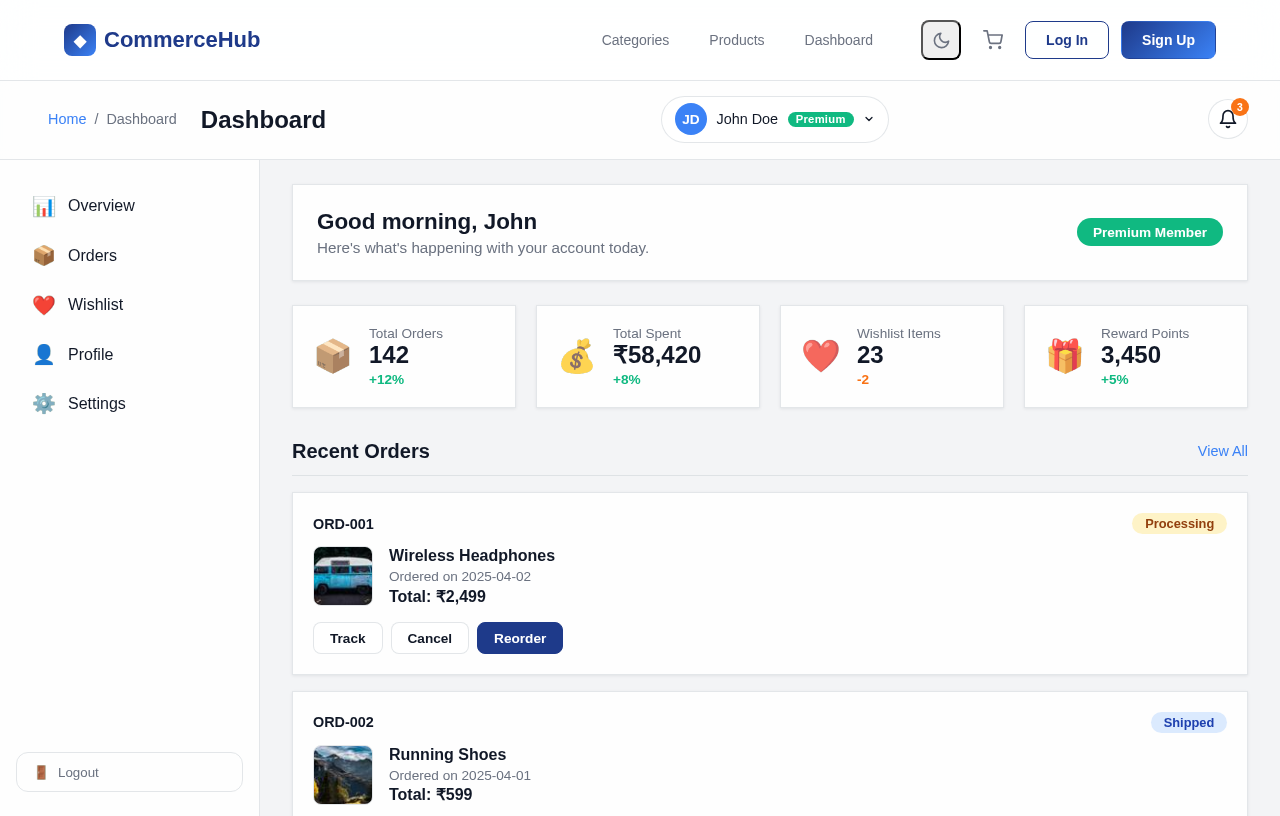Click the CommerceHub brand name
This screenshot has width=1280, height=816.
182,40
